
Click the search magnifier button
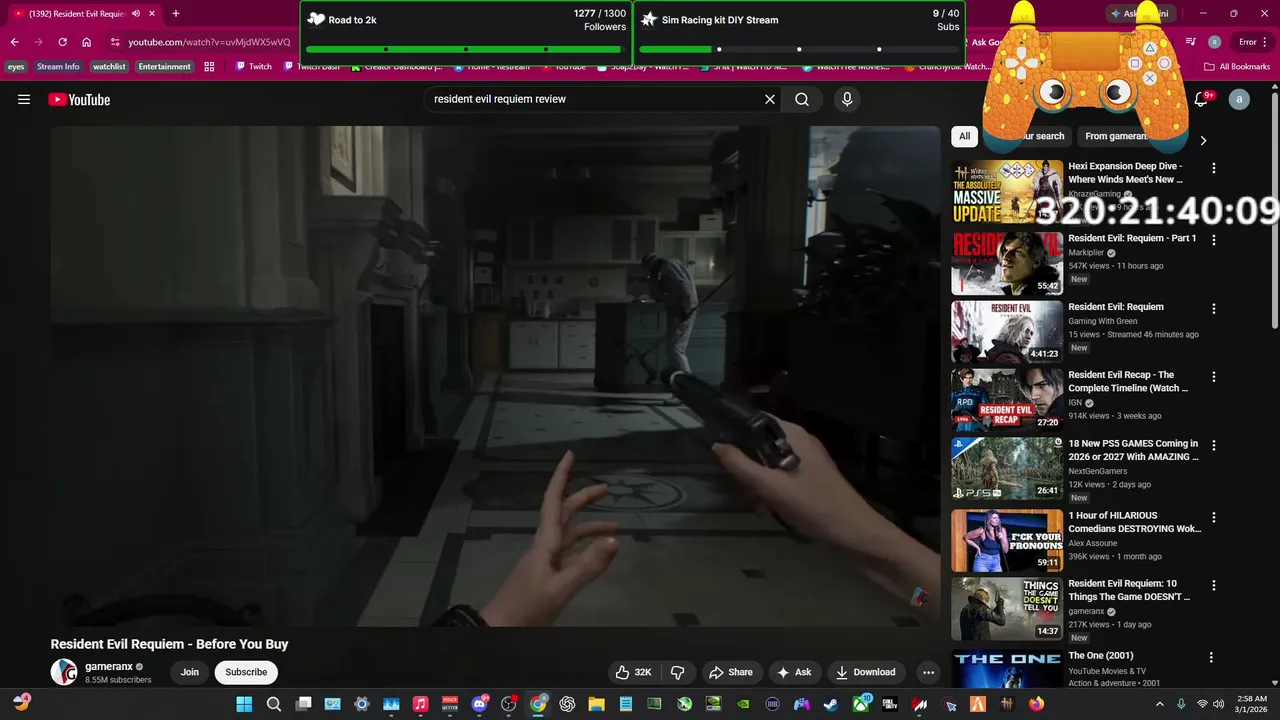click(802, 99)
